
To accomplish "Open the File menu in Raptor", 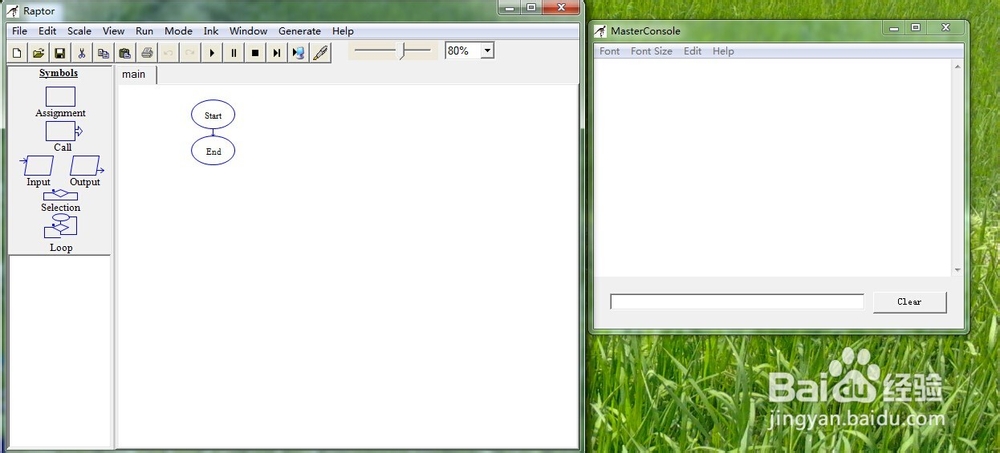I will point(20,31).
